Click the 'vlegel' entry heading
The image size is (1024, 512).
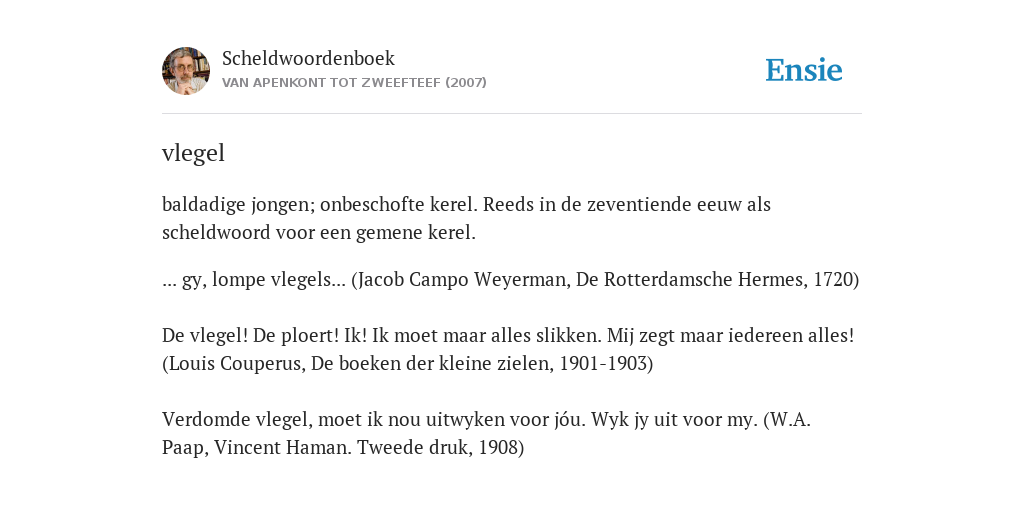point(193,153)
